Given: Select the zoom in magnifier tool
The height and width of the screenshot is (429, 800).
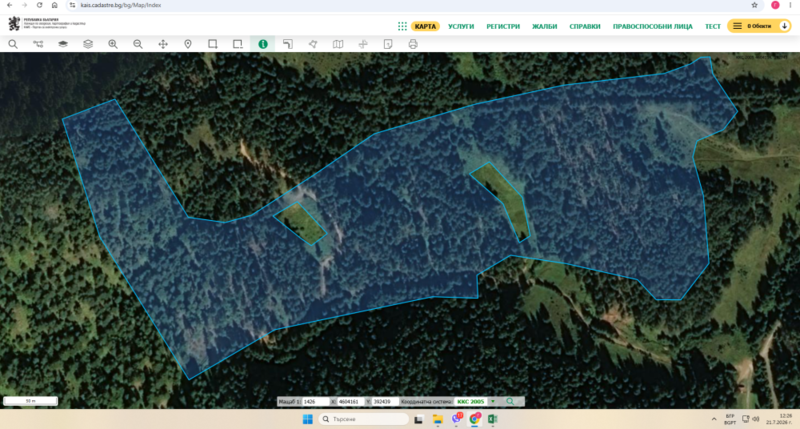Looking at the screenshot, I should pos(113,44).
